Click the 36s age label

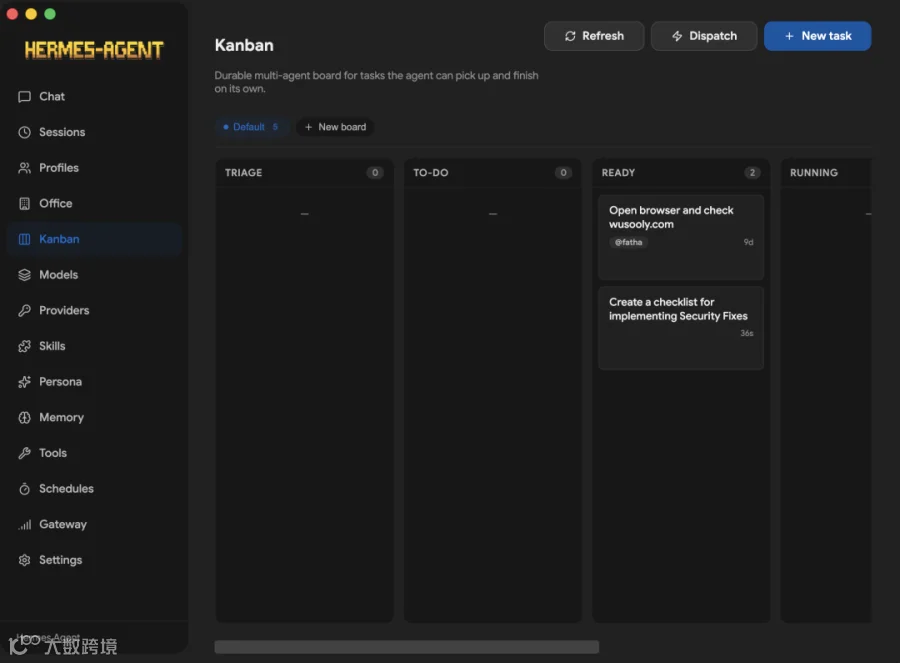(x=747, y=333)
